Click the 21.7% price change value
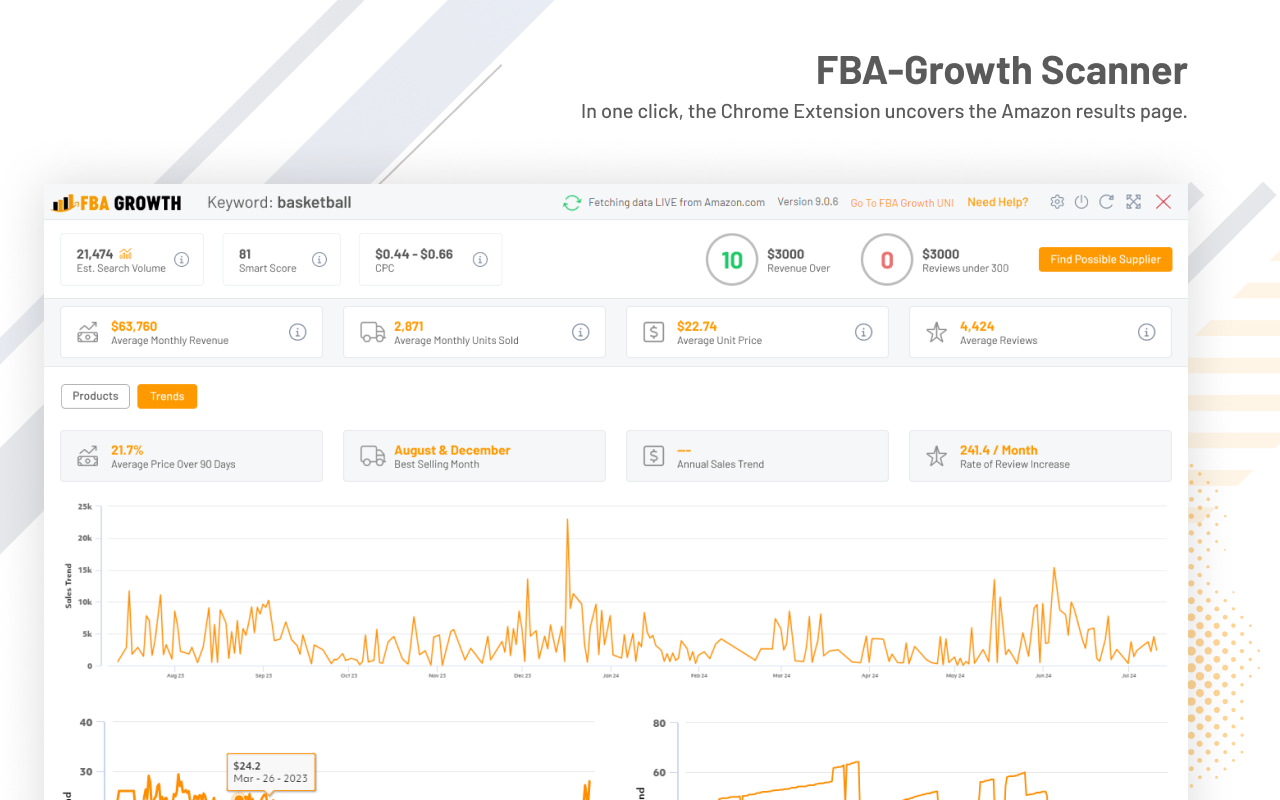 coord(127,450)
